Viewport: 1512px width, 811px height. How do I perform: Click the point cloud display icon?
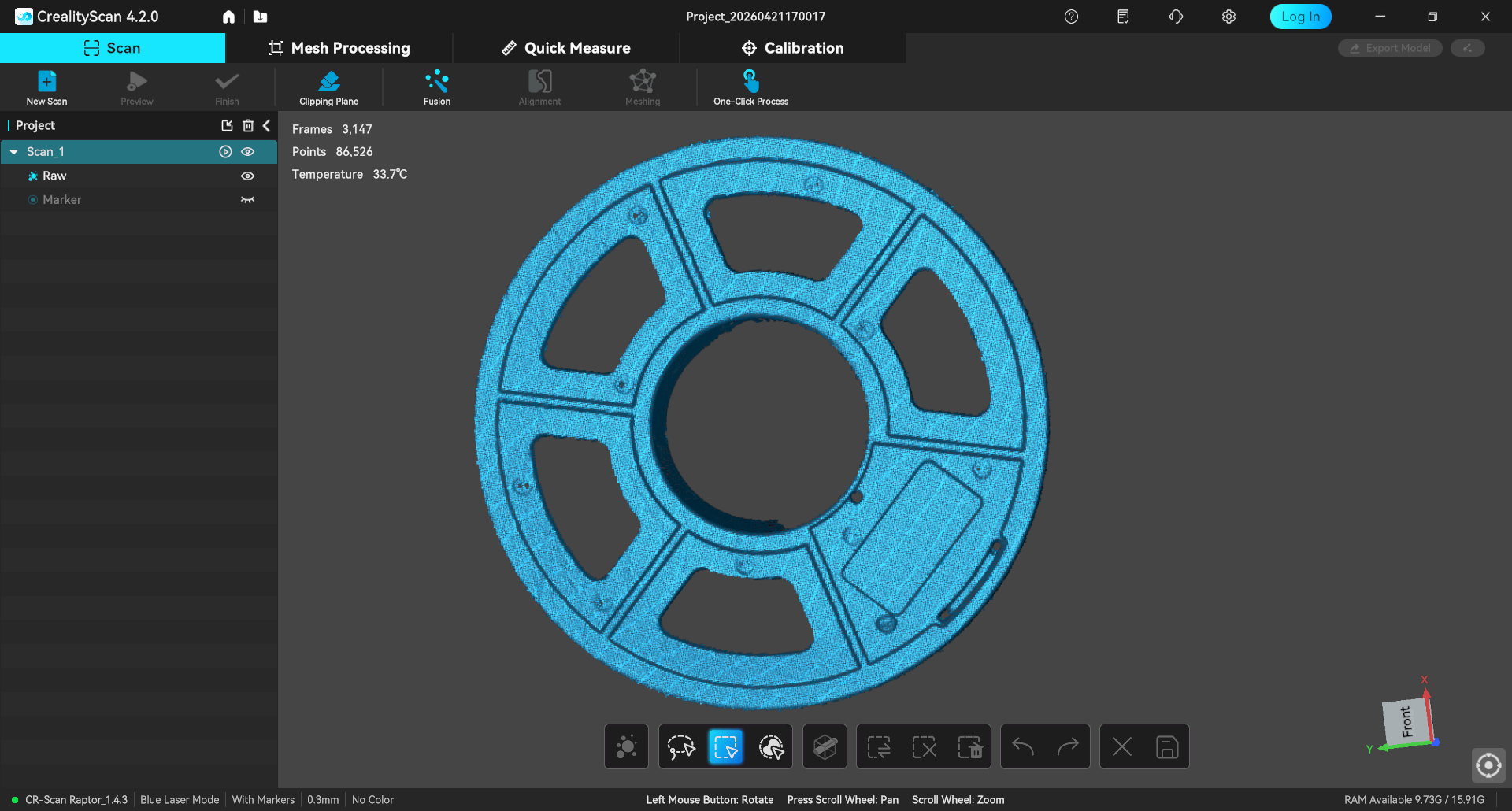pos(626,746)
